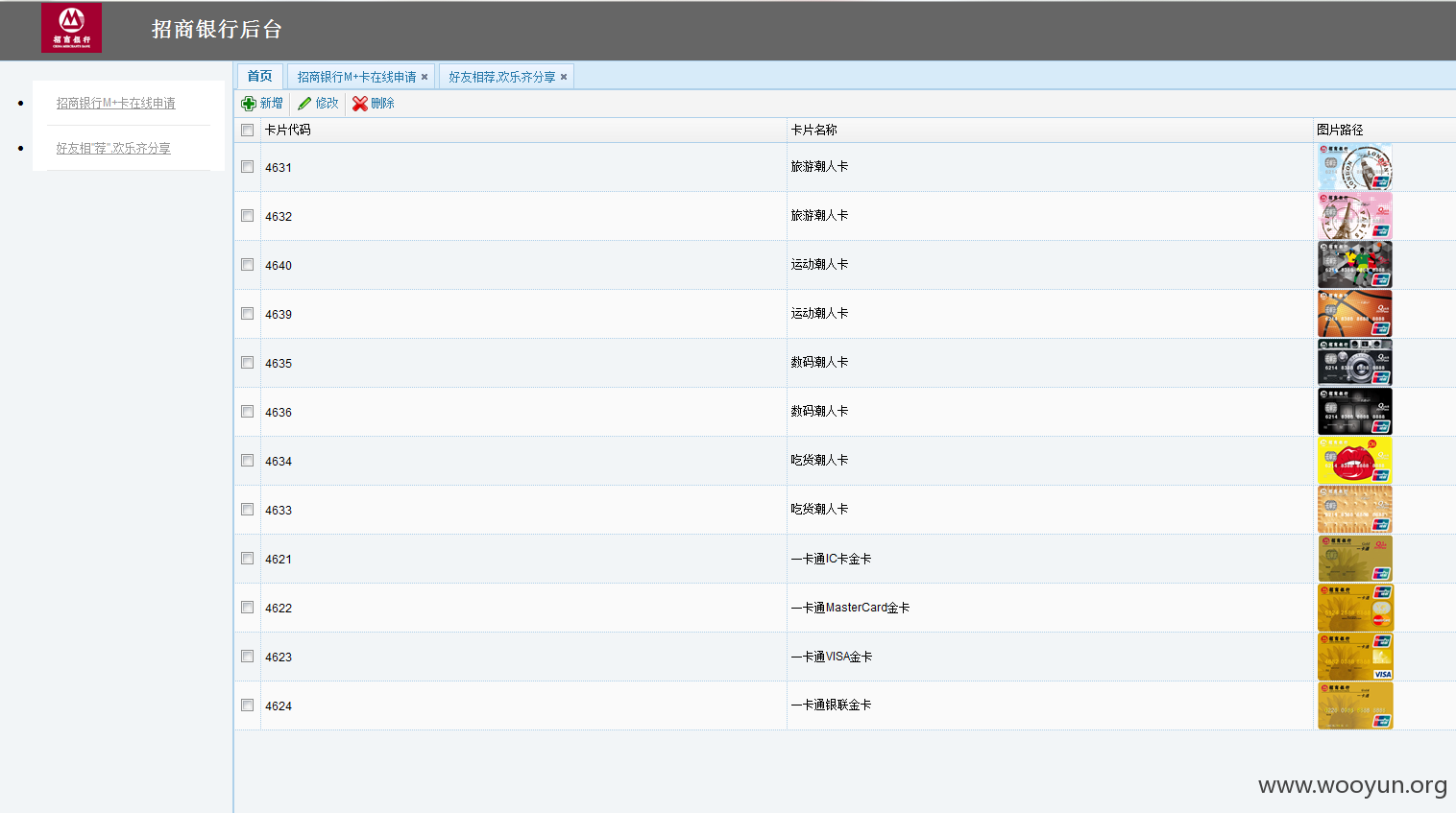Click the pencil 修改 edit icon

[x=304, y=104]
